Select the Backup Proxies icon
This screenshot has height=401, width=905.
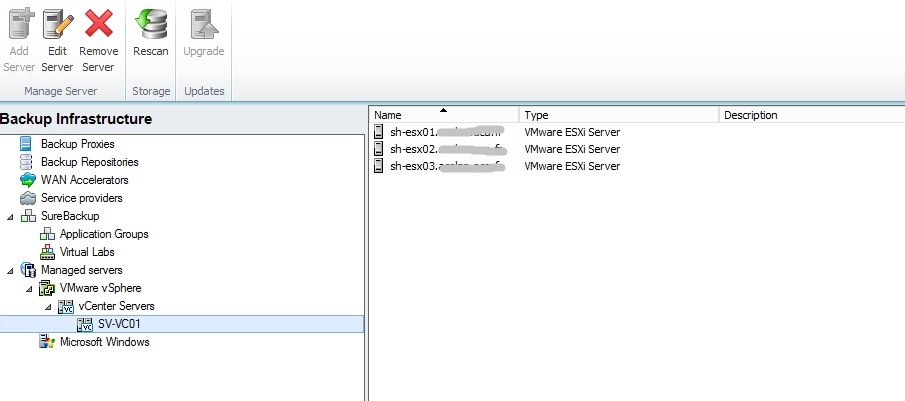pos(26,144)
